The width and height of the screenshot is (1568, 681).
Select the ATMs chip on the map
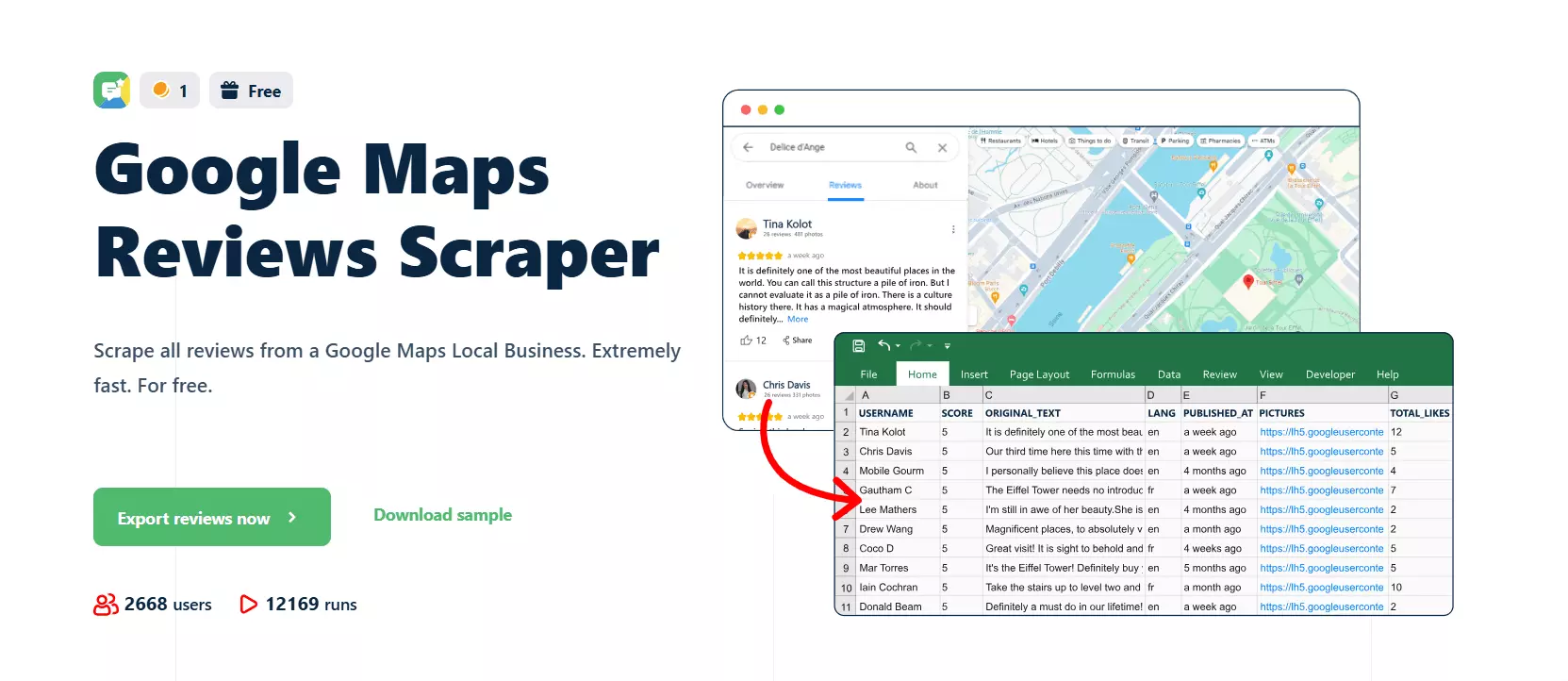pyautogui.click(x=1263, y=141)
